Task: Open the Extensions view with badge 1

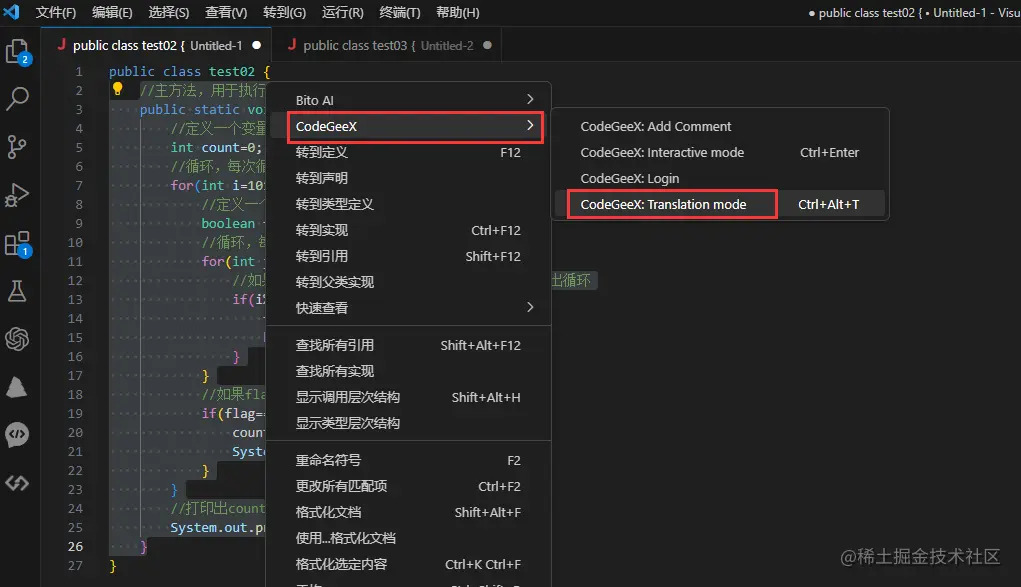Action: point(20,243)
